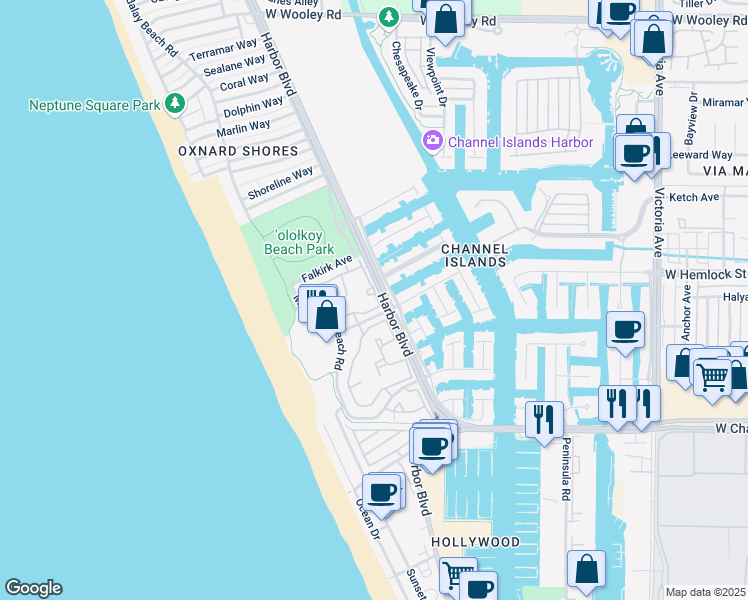Click the green park marker on W Wooley Rd
The height and width of the screenshot is (600, 748).
click(x=389, y=17)
